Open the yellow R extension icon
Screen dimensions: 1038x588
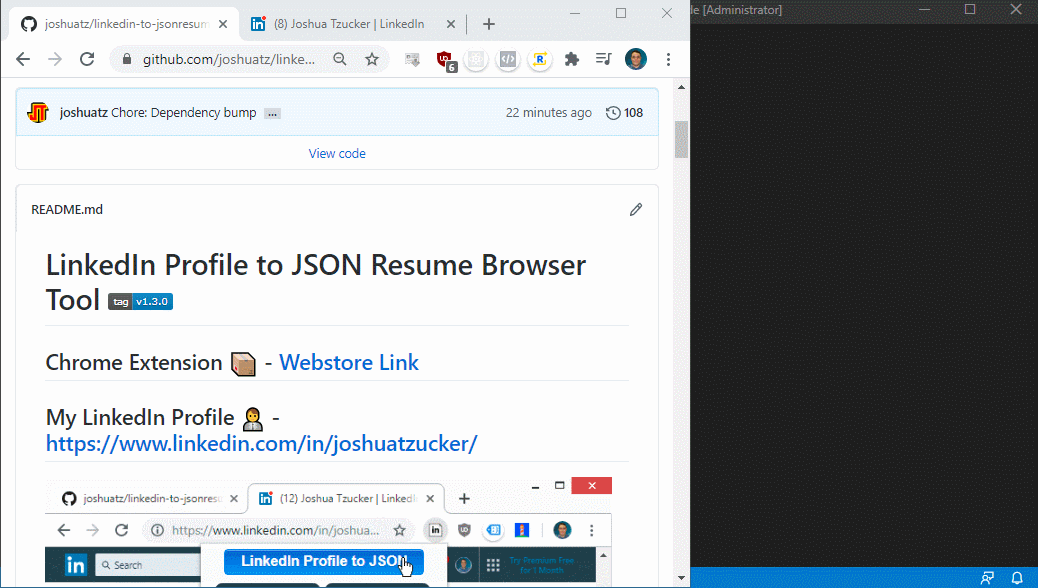click(x=540, y=60)
